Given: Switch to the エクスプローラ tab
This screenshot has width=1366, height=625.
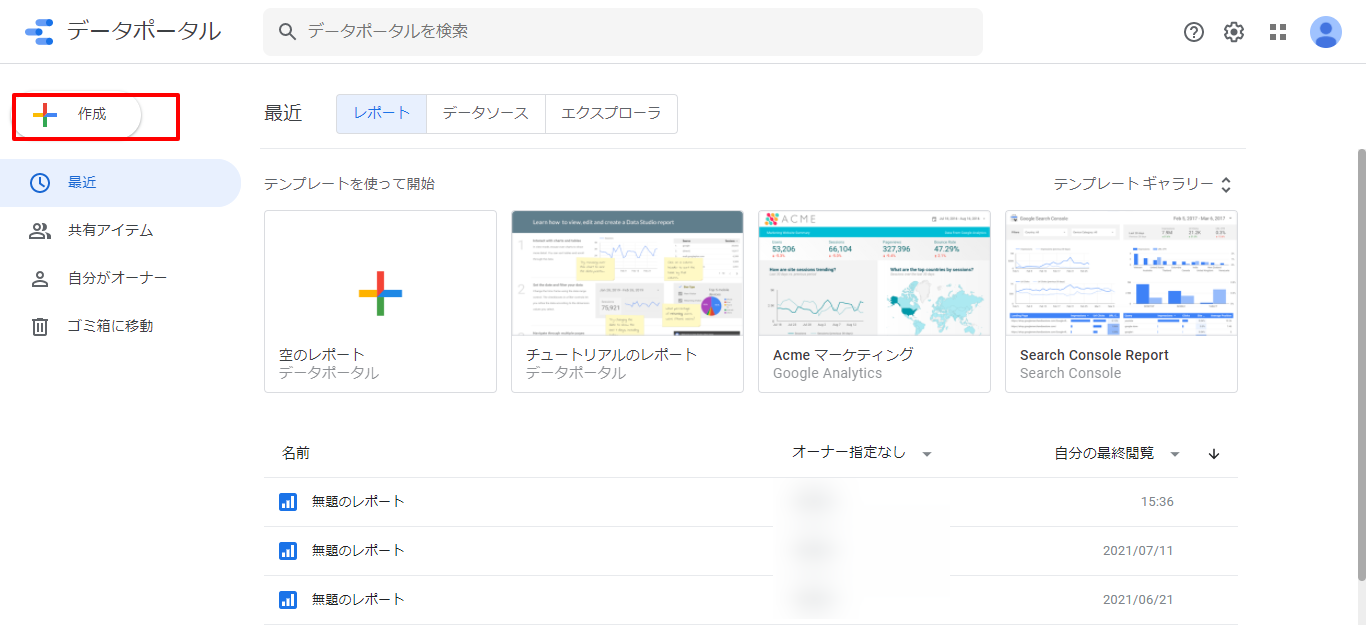Looking at the screenshot, I should (611, 114).
